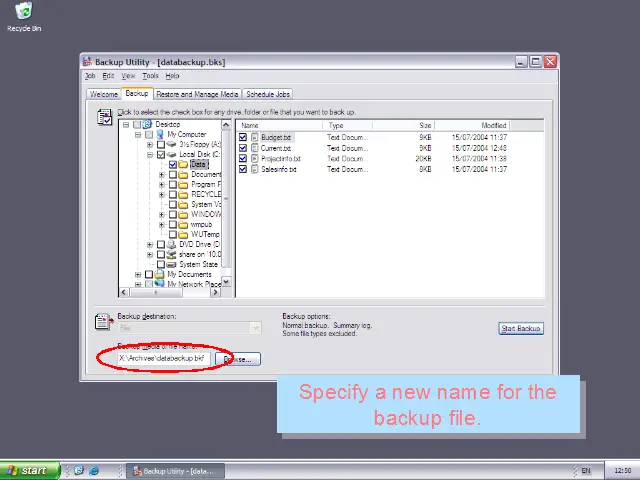Click Internet Explorer quick launch icon
The height and width of the screenshot is (480, 640).
(94, 470)
